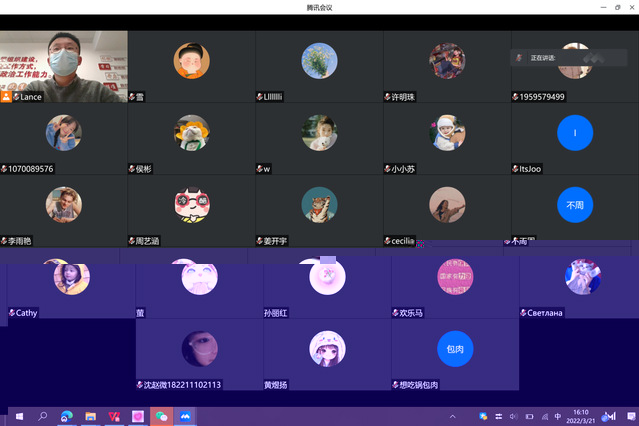Click the avatar of 1070089576
This screenshot has width=639, height=426.
[x=64, y=133]
